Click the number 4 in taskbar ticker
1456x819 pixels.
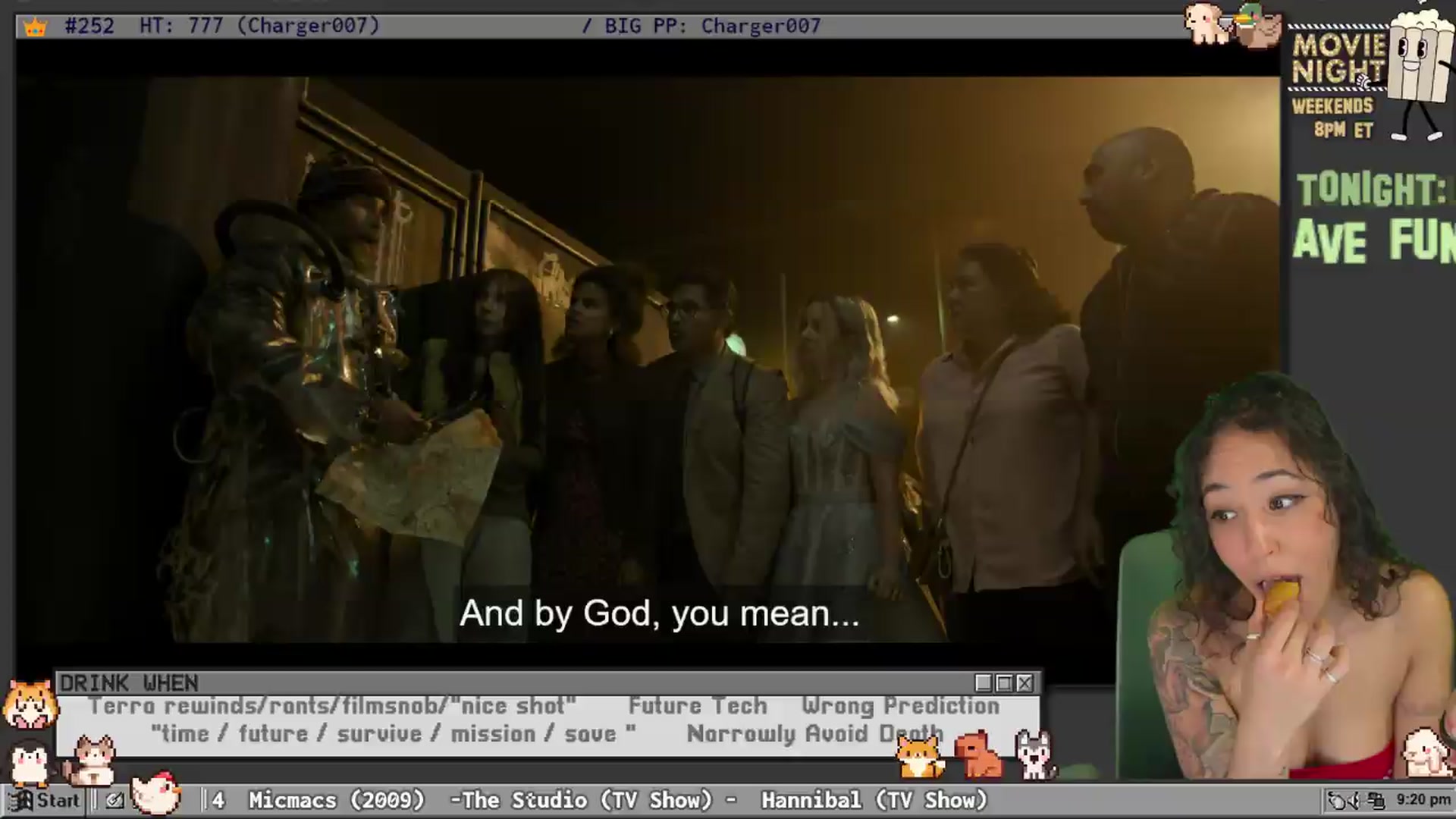[x=218, y=800]
